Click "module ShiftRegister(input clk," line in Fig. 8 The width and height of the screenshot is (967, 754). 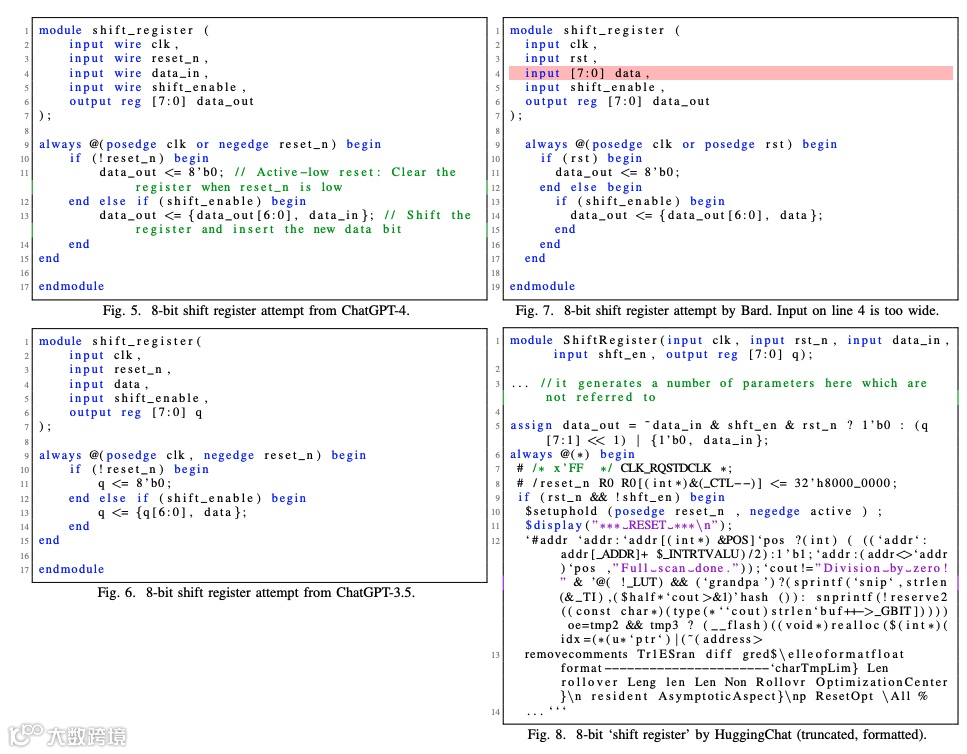(729, 340)
